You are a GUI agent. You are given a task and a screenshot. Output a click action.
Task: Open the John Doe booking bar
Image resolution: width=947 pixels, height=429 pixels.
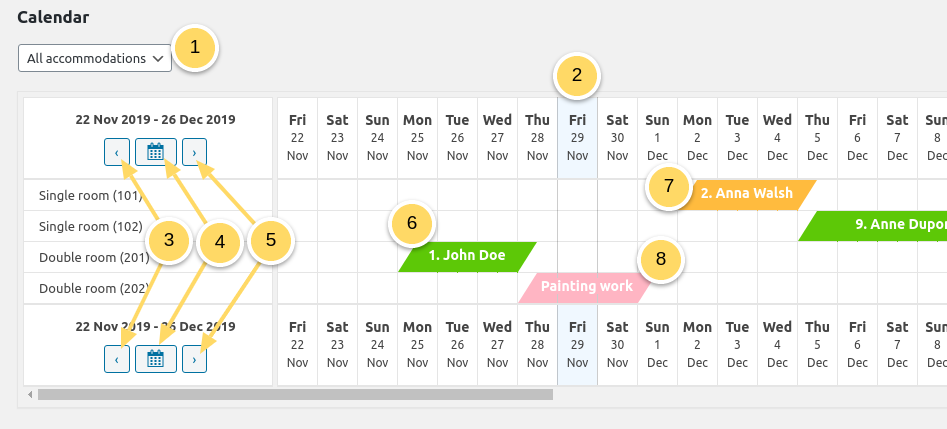click(467, 256)
